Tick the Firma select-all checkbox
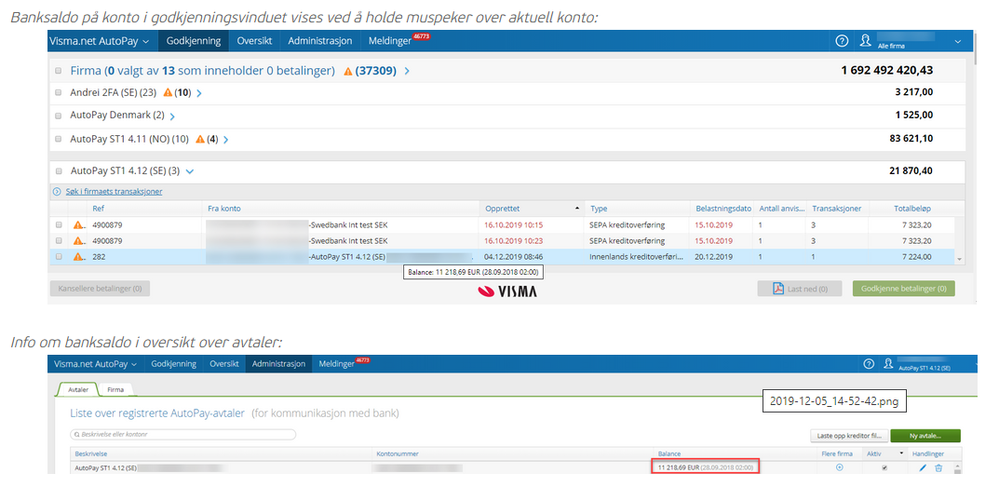 58,71
